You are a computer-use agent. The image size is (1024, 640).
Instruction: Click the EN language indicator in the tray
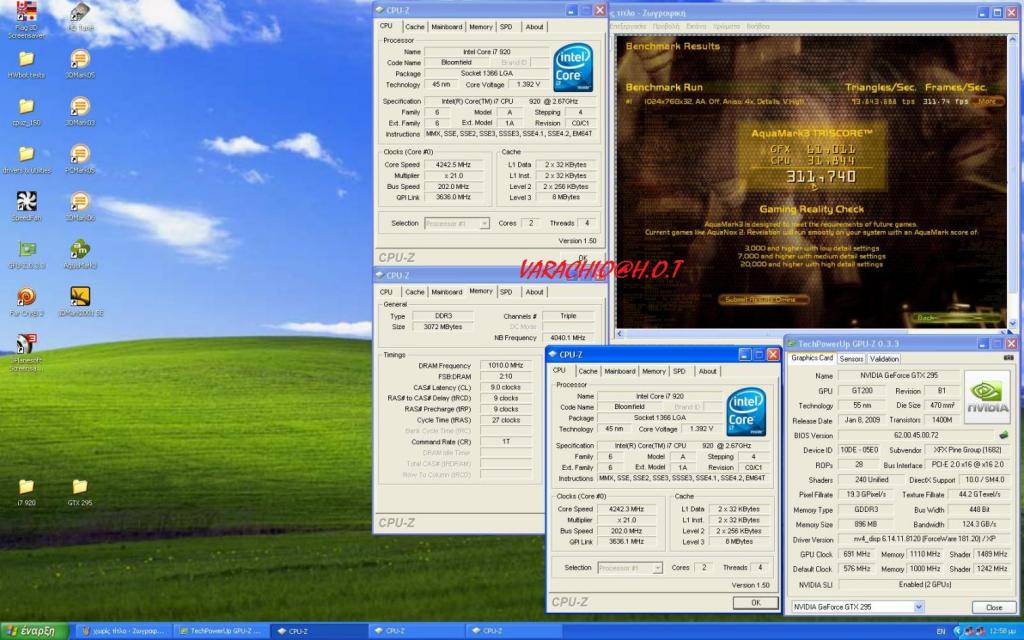(x=940, y=632)
